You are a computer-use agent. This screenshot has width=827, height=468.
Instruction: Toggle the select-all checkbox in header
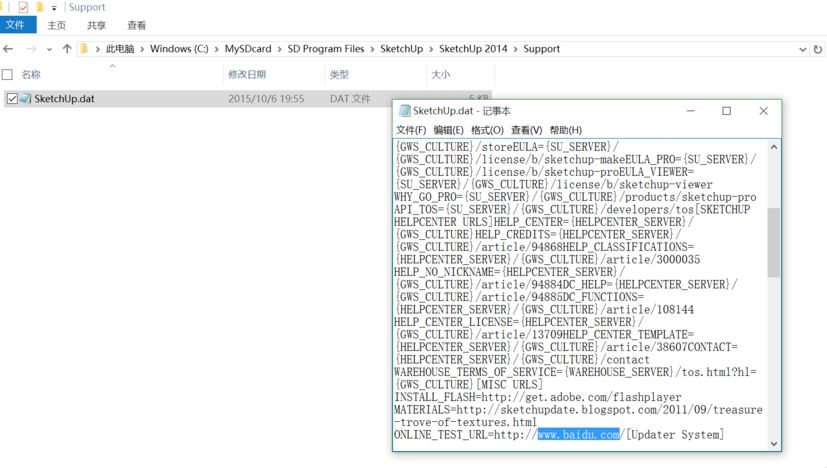click(7, 75)
